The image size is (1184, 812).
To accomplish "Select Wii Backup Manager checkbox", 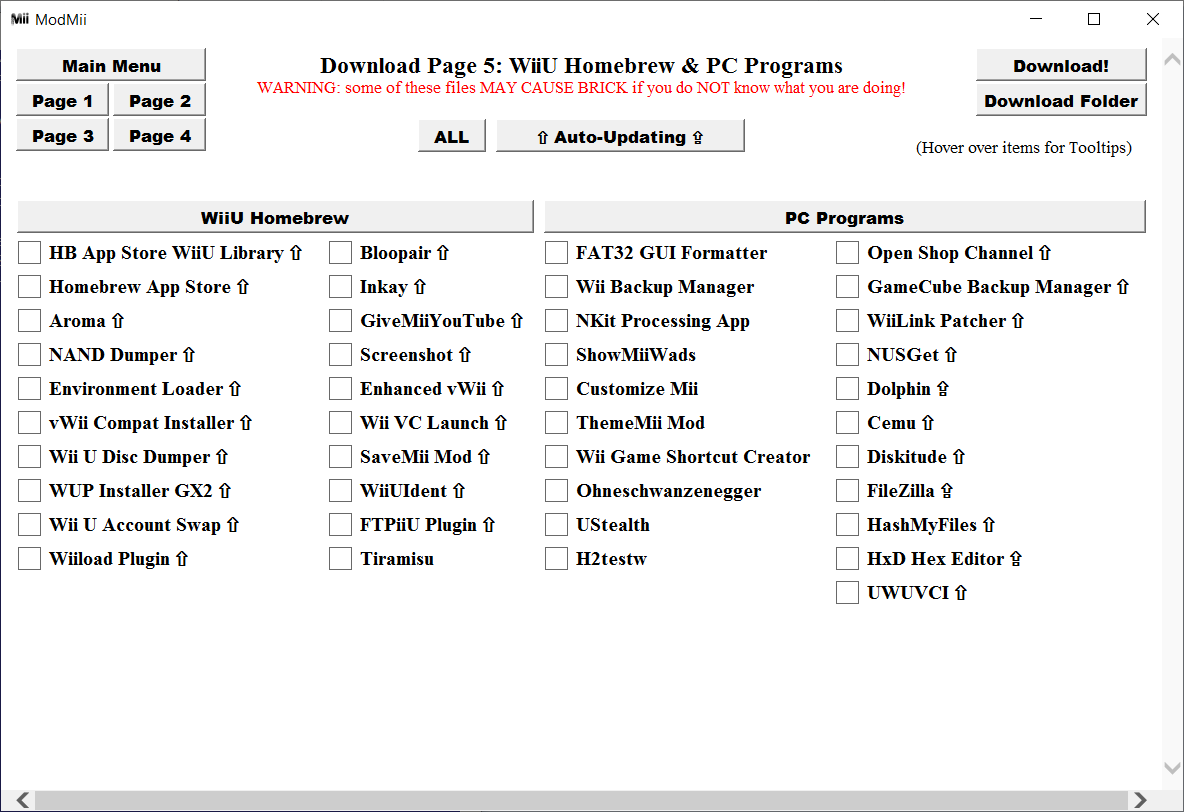I will point(557,287).
